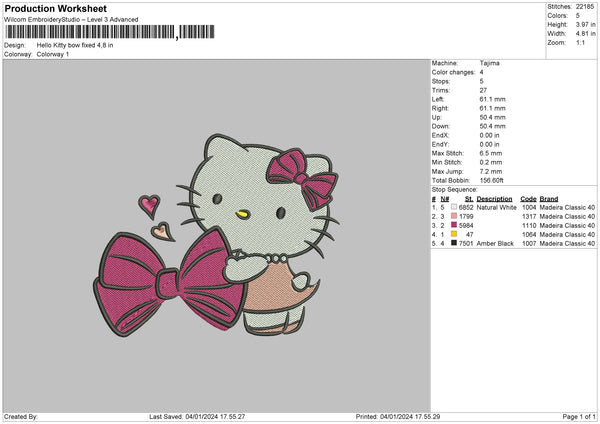Click the Code column header

pos(528,198)
